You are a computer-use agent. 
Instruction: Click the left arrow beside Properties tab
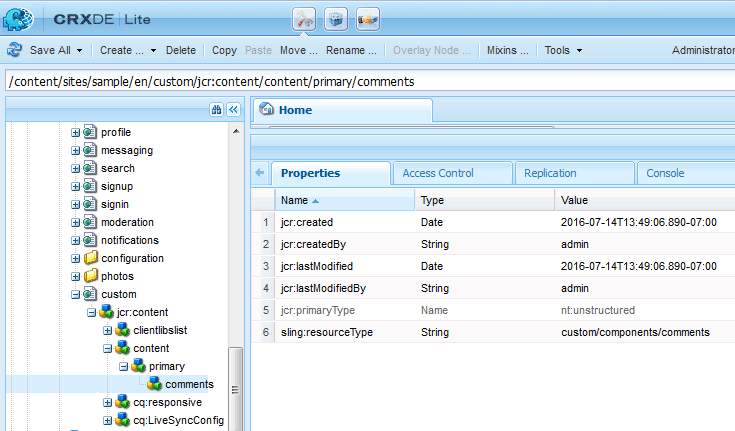coord(260,173)
